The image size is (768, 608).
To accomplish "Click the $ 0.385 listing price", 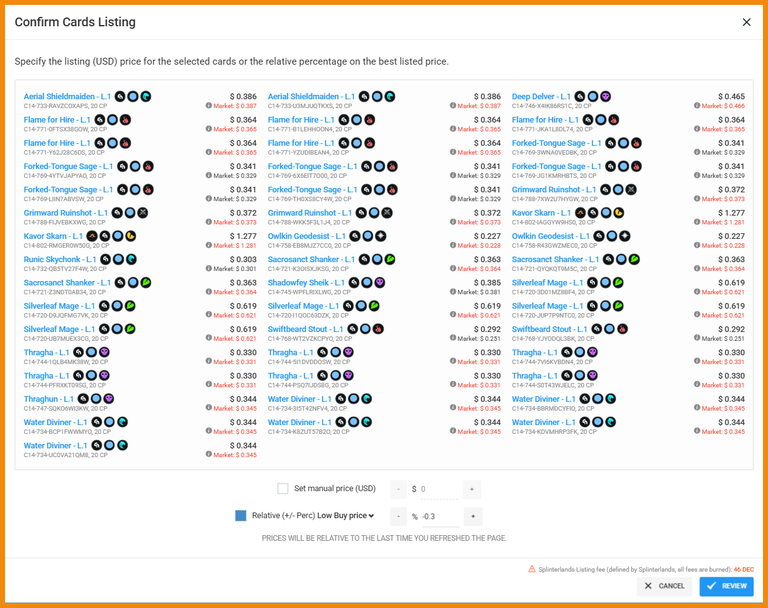I will 487,283.
